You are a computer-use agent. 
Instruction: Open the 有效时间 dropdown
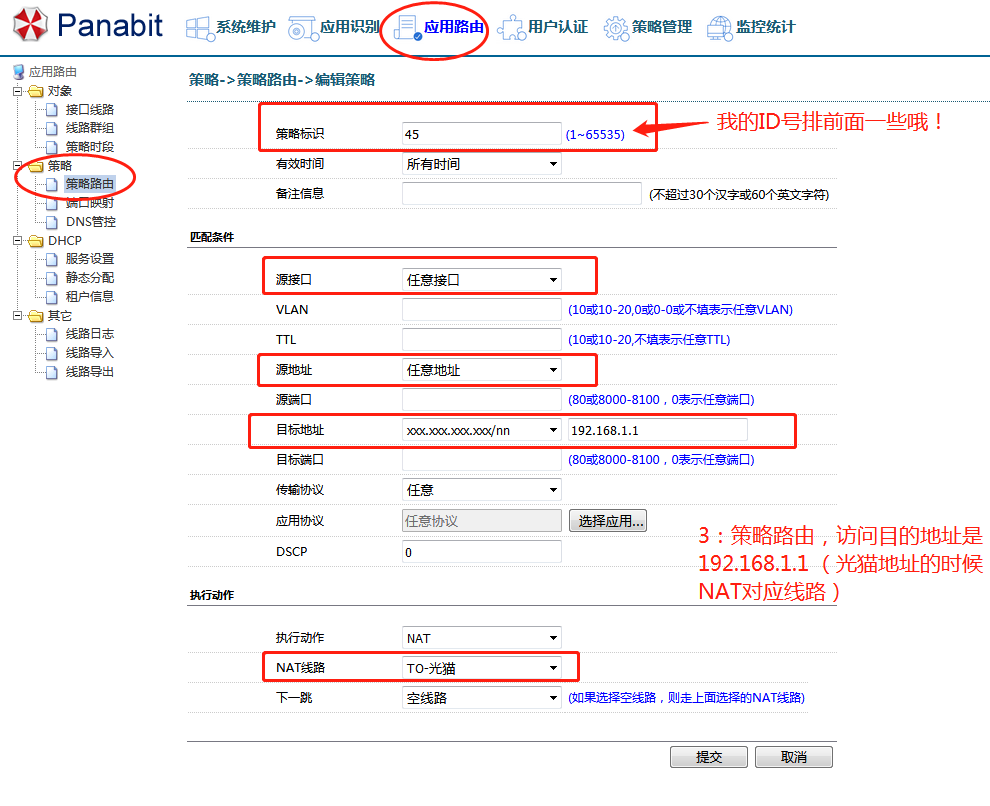[x=481, y=164]
